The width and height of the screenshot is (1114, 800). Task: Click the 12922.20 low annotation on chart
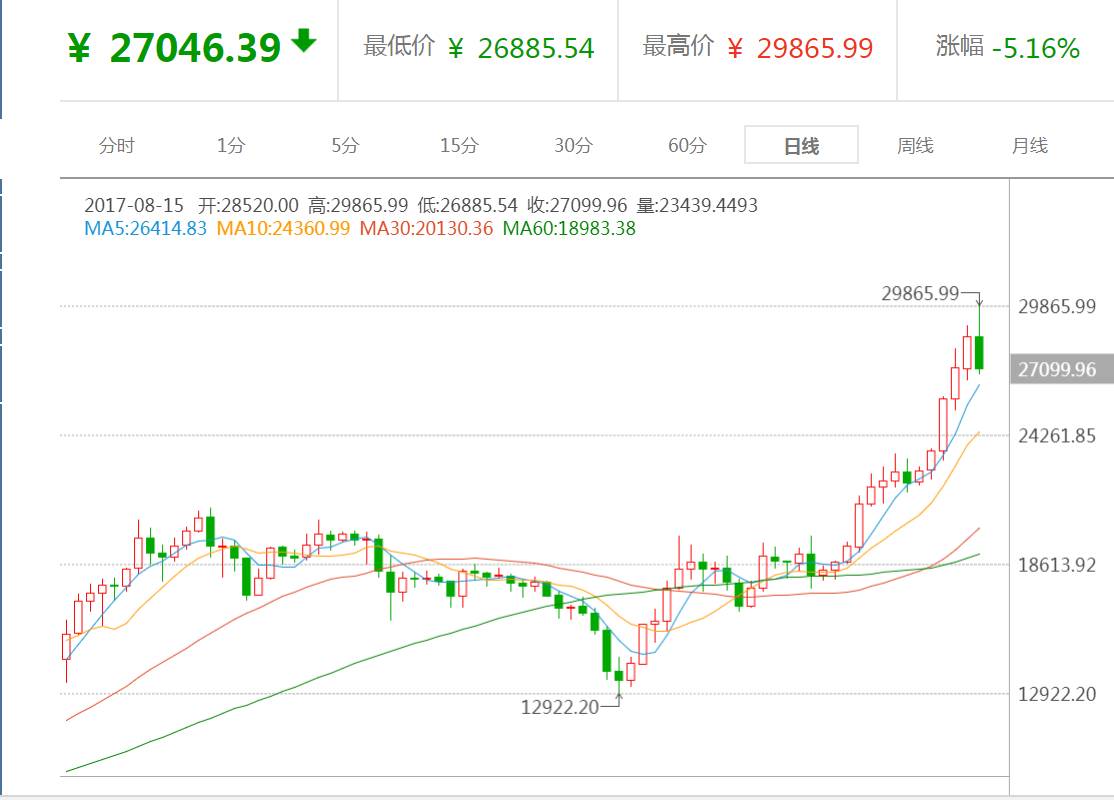pyautogui.click(x=560, y=707)
